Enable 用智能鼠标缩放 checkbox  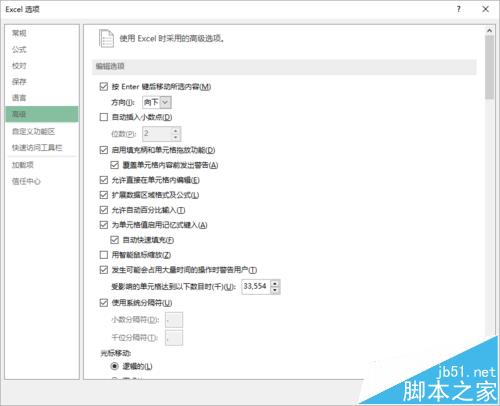(104, 255)
